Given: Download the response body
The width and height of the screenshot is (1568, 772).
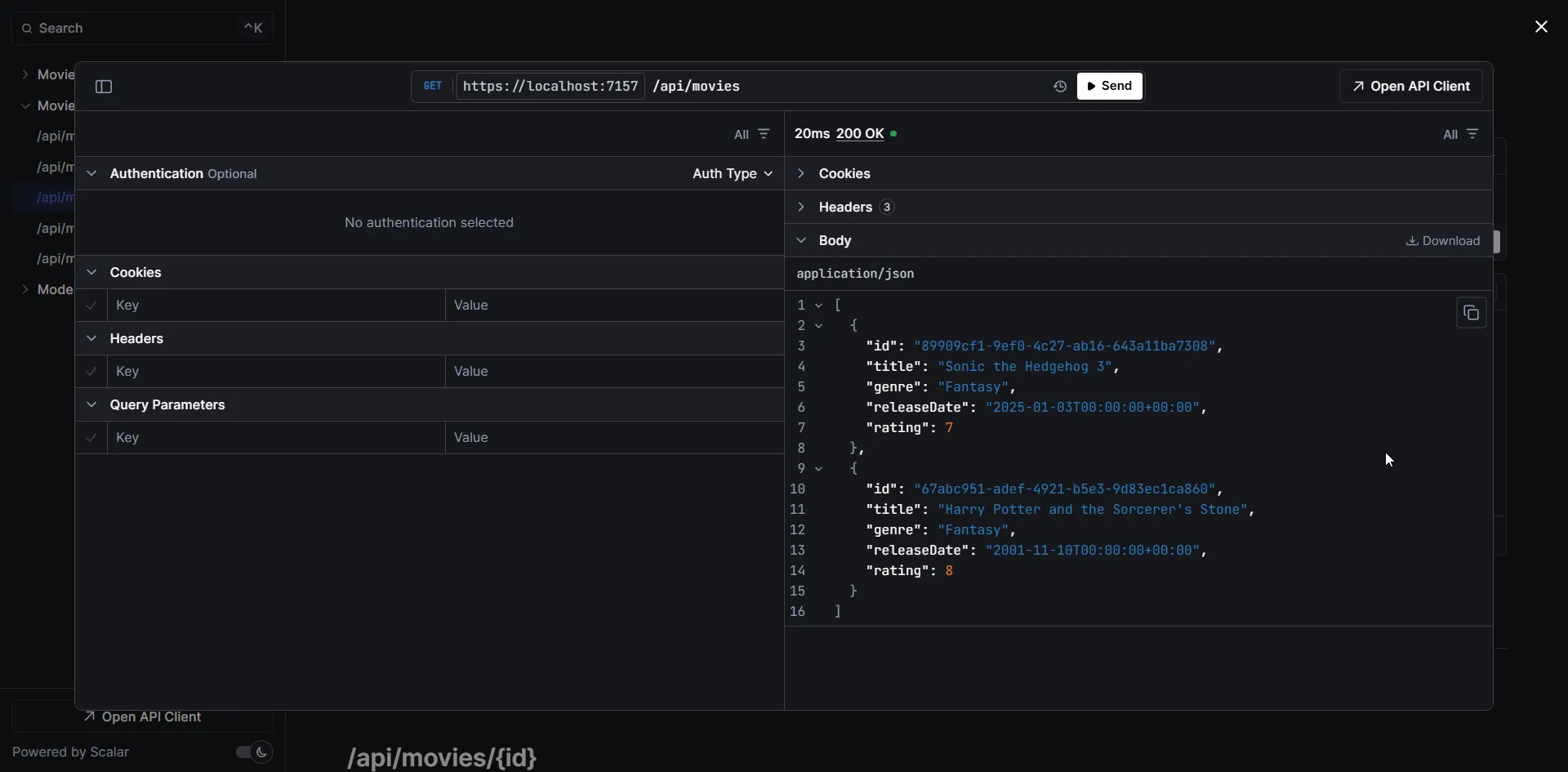Looking at the screenshot, I should (1442, 241).
